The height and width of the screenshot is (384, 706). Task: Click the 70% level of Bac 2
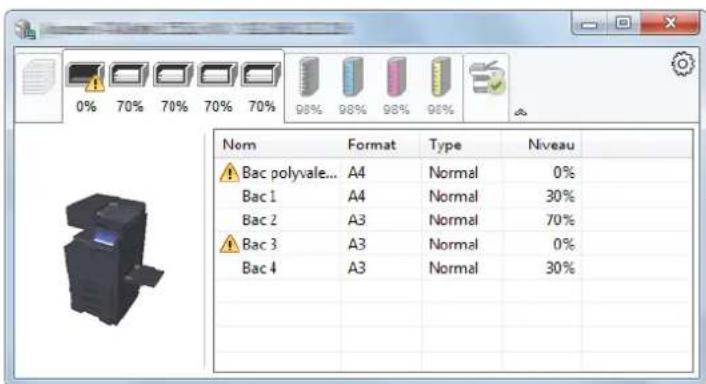click(x=560, y=220)
